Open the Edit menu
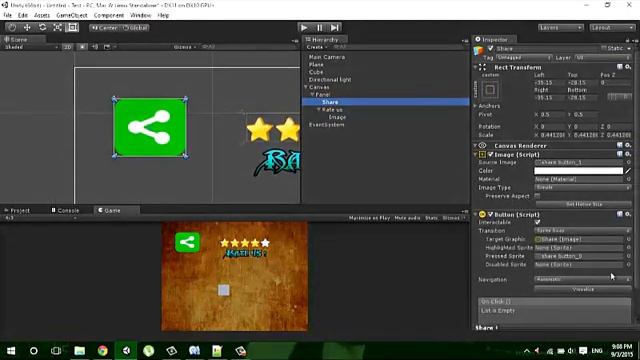This screenshot has height=360, width=640. coord(23,15)
